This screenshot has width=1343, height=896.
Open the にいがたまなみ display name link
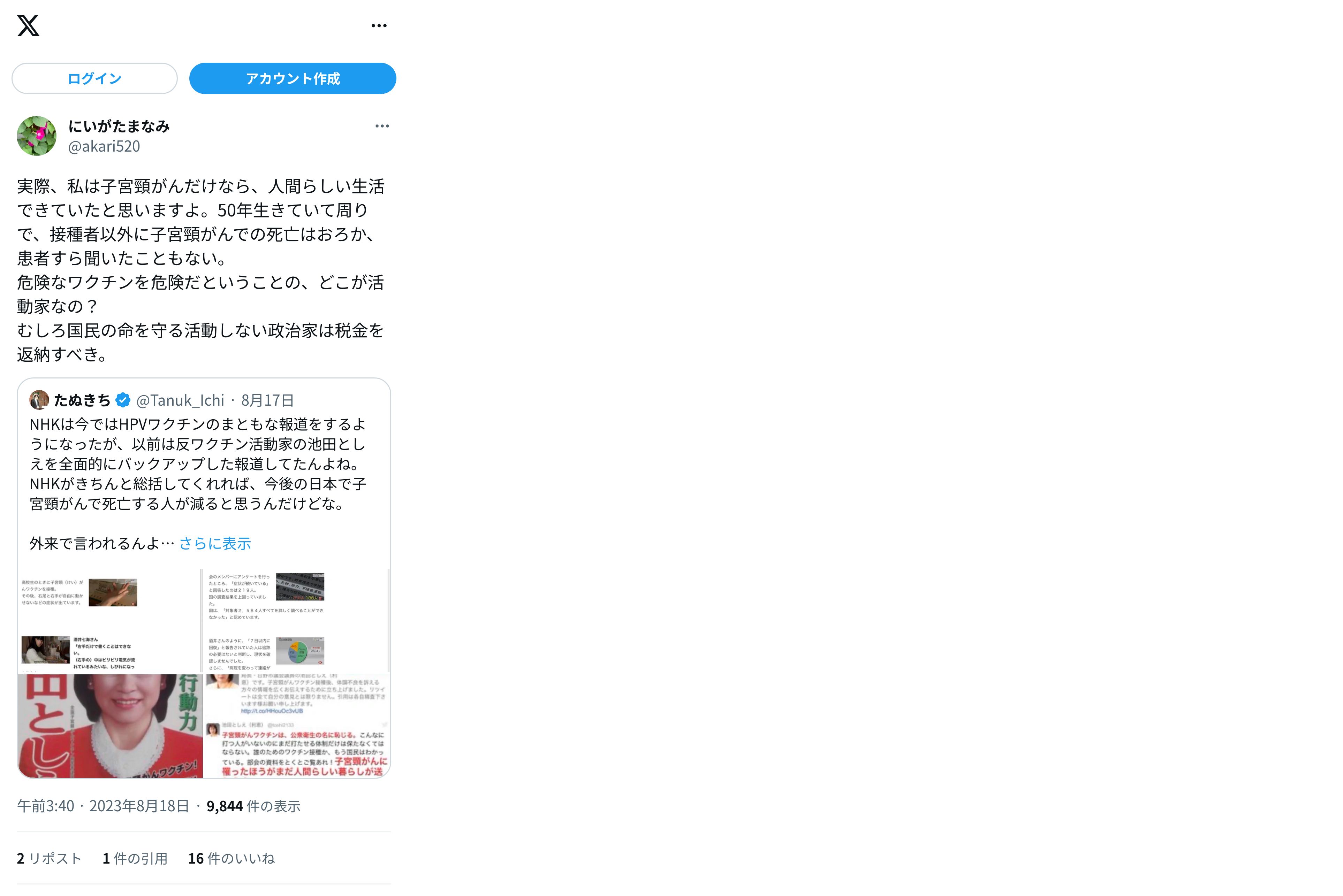point(119,126)
